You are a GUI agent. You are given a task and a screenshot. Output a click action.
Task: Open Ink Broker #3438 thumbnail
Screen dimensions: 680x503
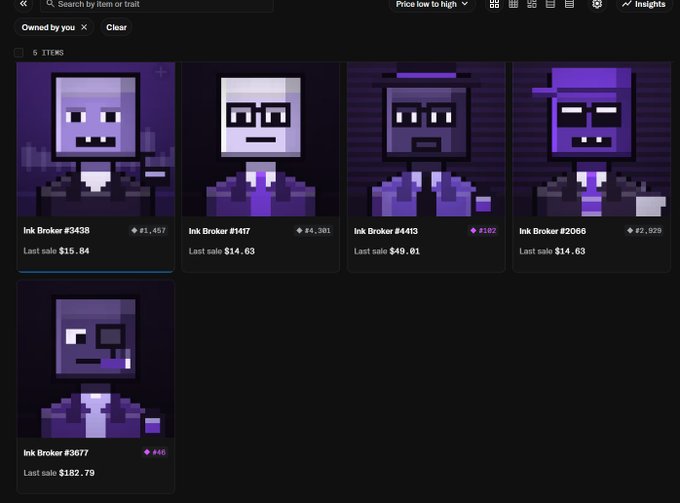(x=96, y=139)
